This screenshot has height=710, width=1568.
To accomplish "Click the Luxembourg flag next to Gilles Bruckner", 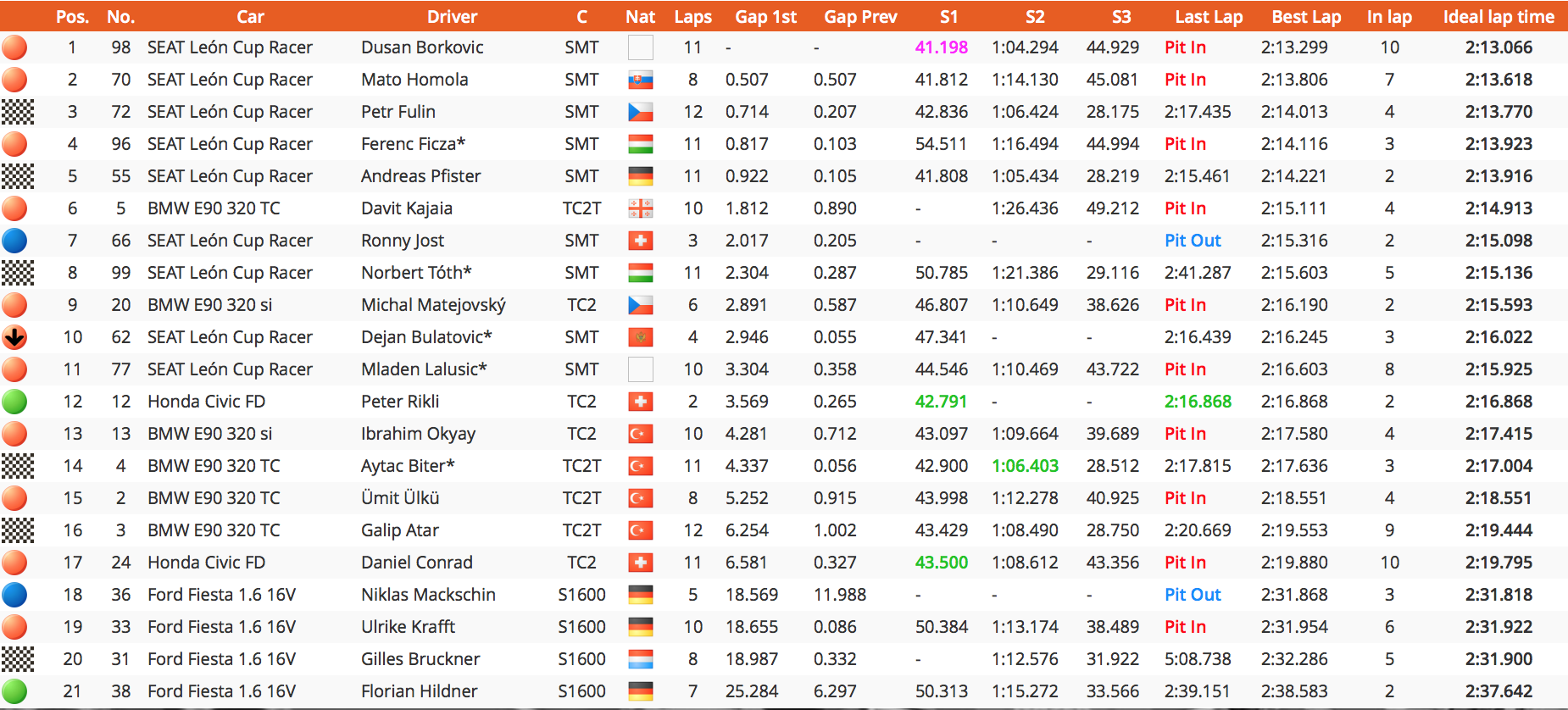I will click(x=641, y=659).
